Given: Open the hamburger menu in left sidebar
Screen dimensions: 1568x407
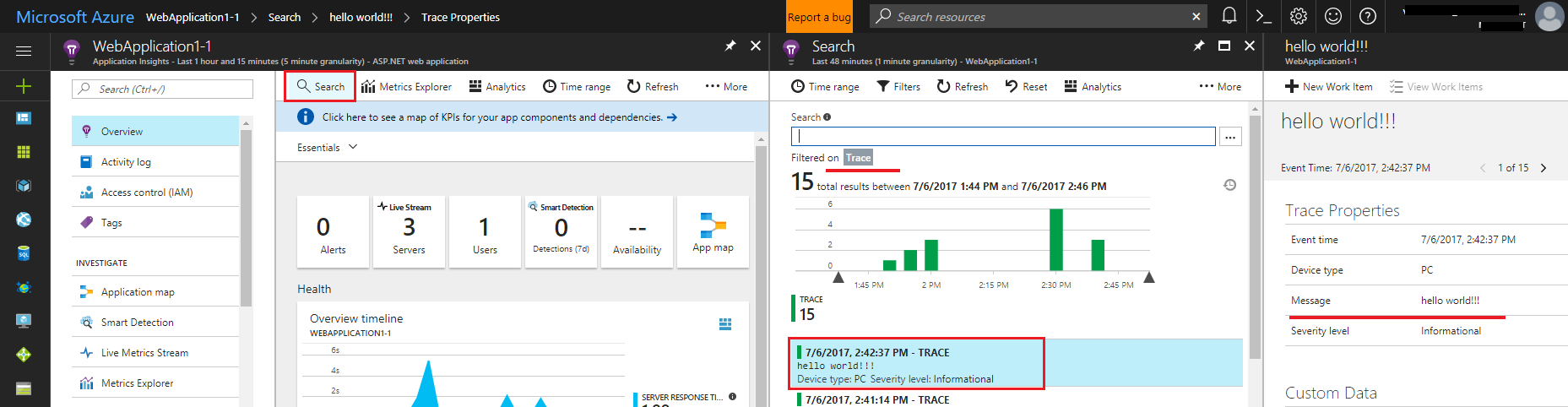Looking at the screenshot, I should coord(24,52).
